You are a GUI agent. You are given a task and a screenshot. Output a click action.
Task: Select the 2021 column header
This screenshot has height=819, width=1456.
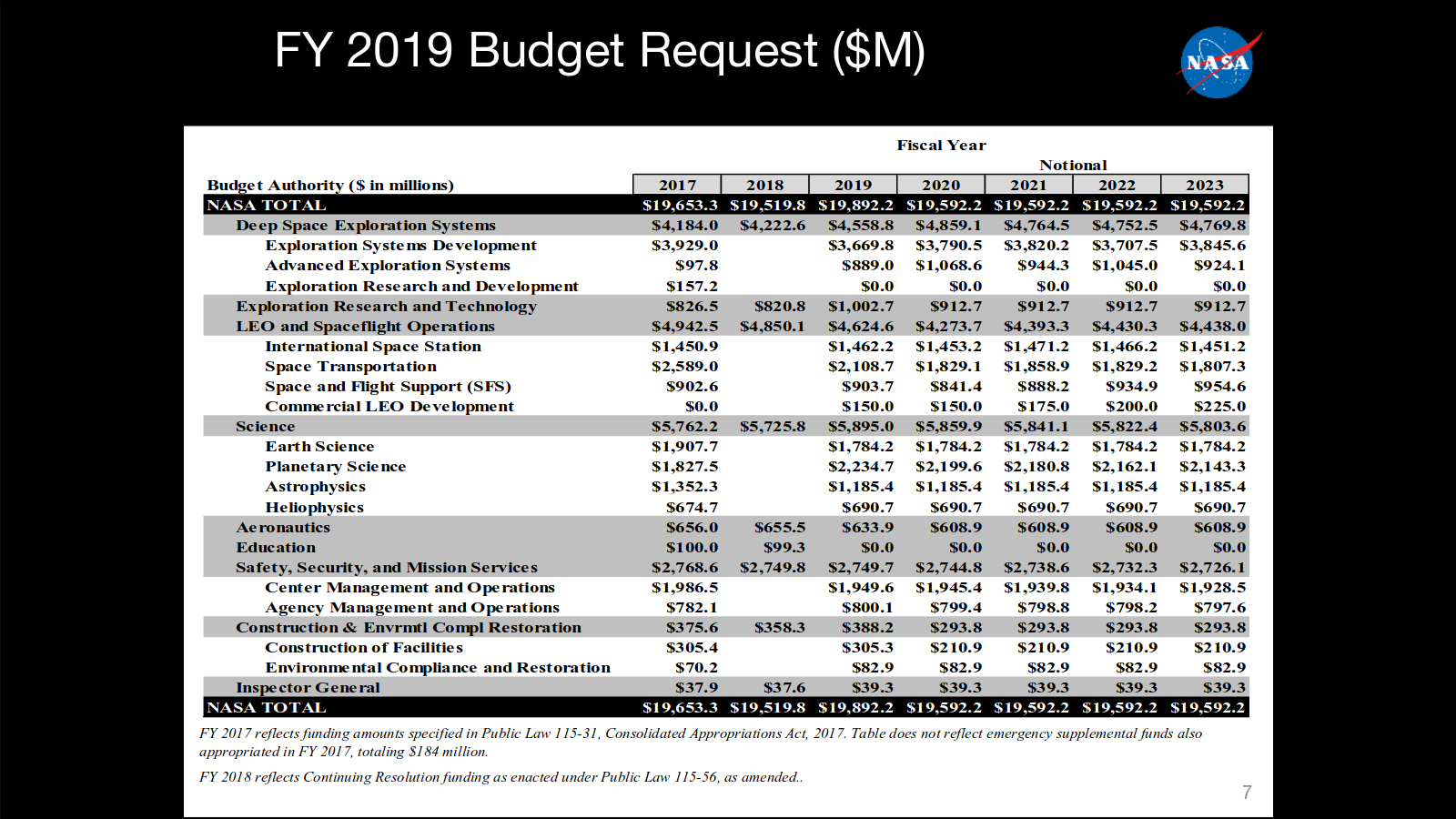(1028, 185)
